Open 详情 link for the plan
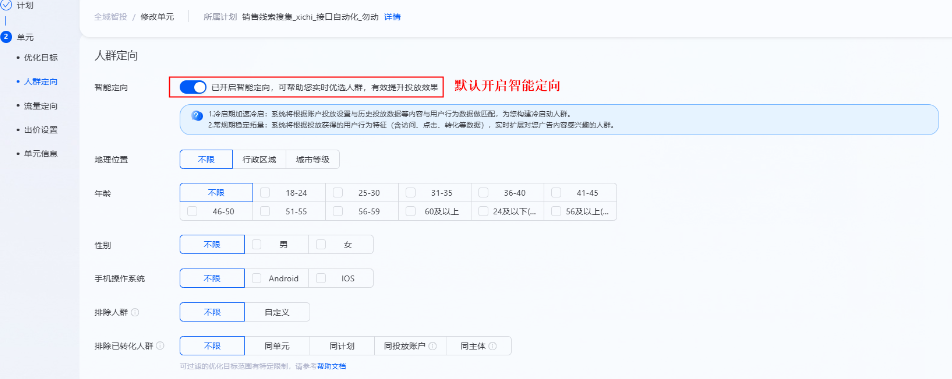952x379 pixels. pos(392,17)
